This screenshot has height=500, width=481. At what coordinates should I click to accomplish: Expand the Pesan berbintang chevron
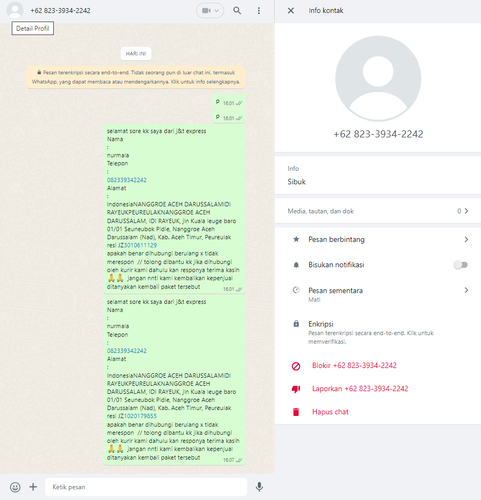click(x=466, y=240)
